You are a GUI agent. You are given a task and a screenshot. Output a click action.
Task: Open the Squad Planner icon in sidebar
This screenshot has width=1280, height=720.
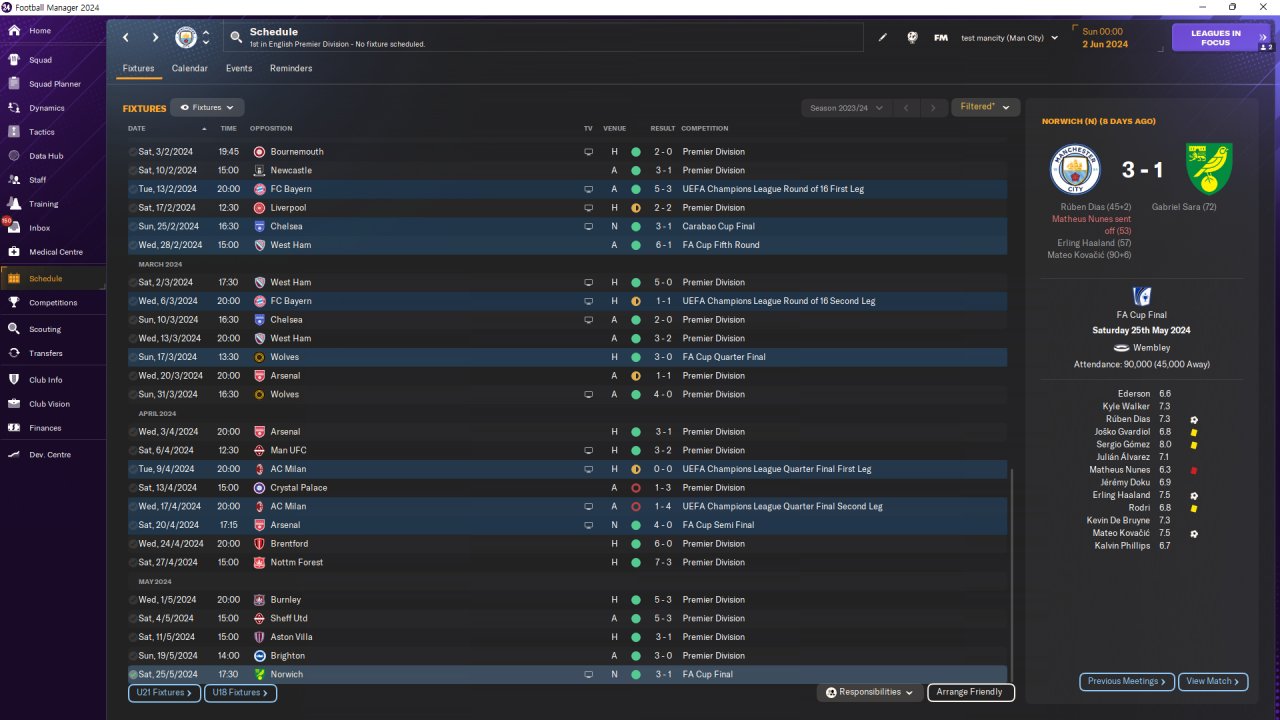pyautogui.click(x=14, y=84)
